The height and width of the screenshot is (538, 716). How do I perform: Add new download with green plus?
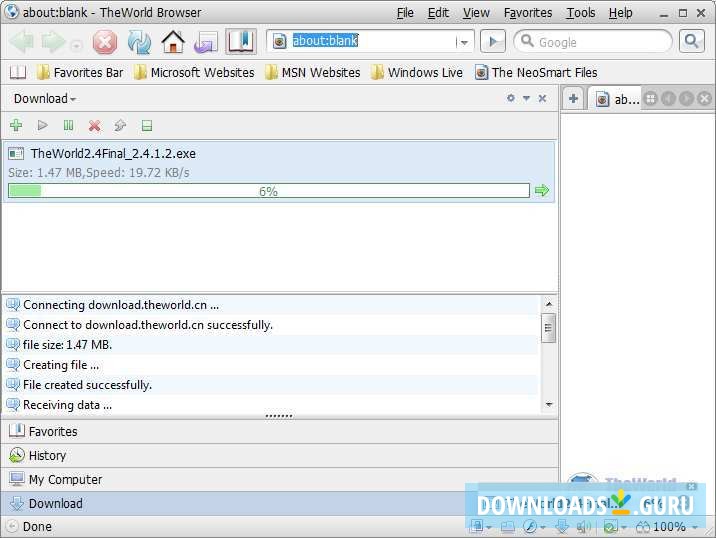pyautogui.click(x=16, y=125)
